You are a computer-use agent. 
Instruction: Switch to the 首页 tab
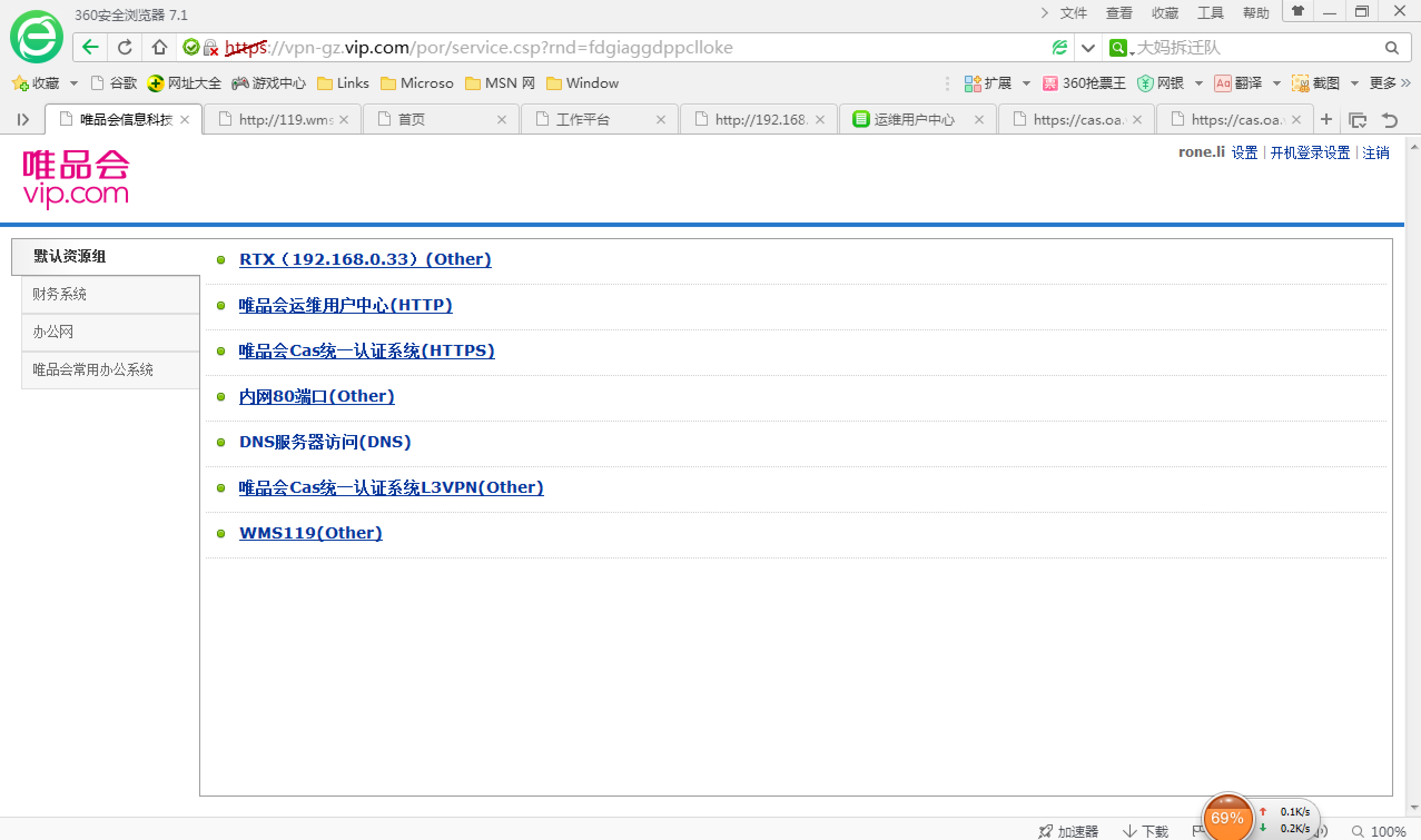[441, 120]
